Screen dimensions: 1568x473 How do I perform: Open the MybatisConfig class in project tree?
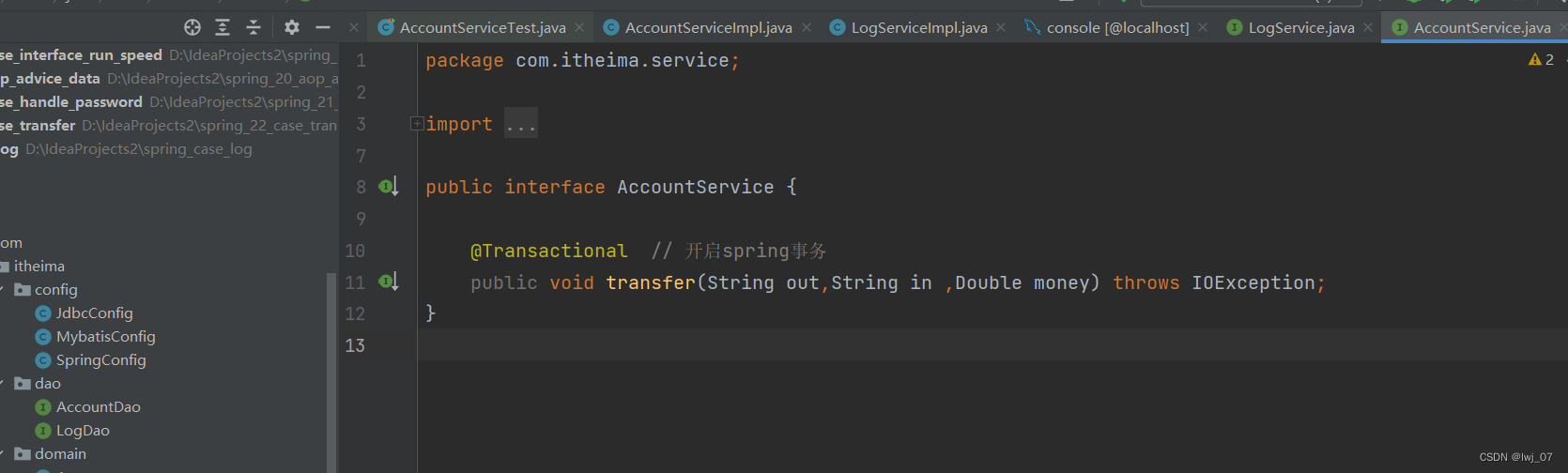[105, 337]
